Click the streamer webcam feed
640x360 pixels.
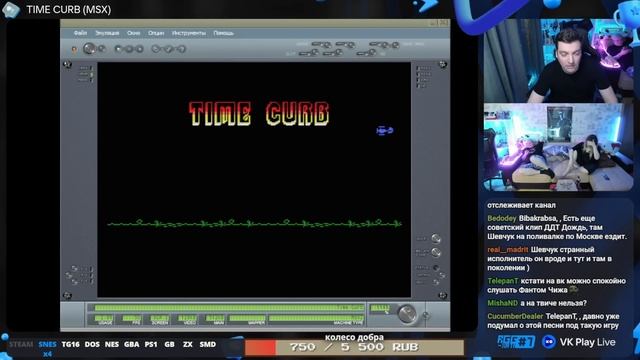pyautogui.click(x=558, y=60)
